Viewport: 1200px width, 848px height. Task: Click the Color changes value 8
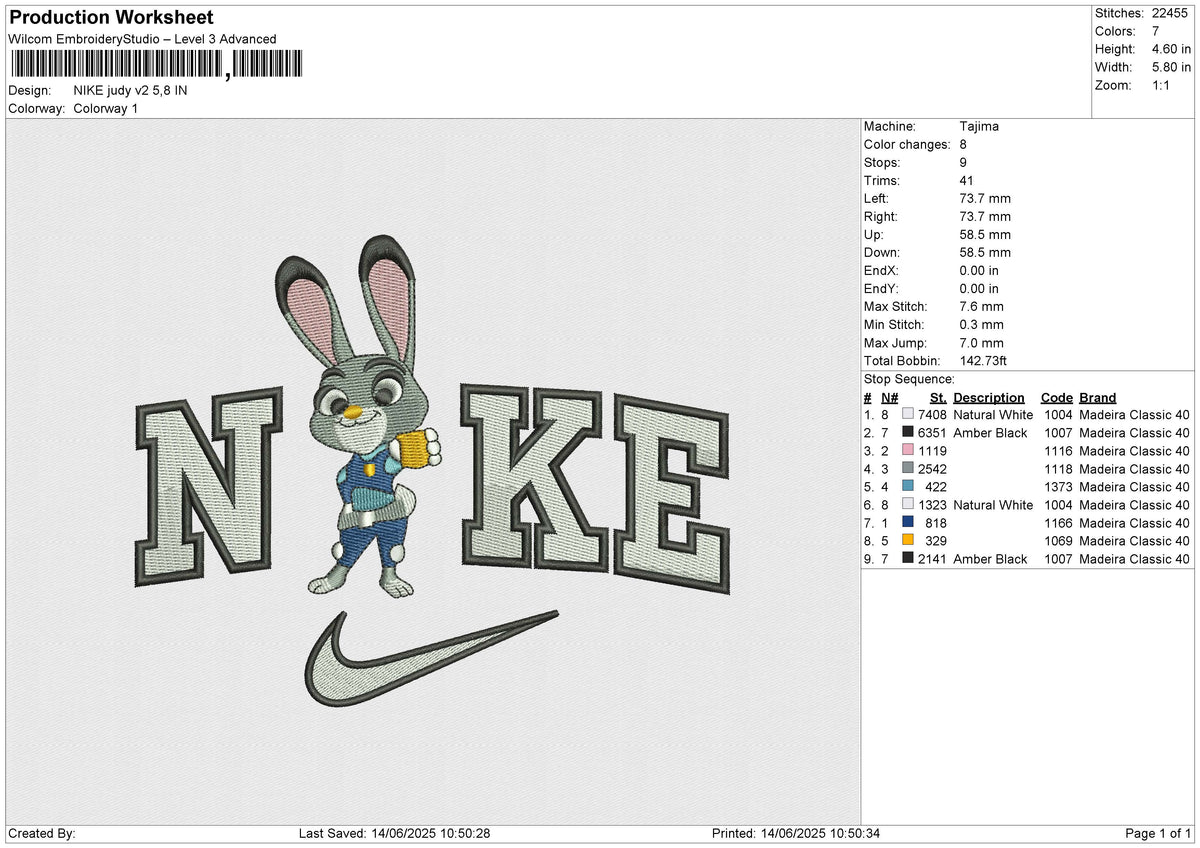tap(963, 144)
